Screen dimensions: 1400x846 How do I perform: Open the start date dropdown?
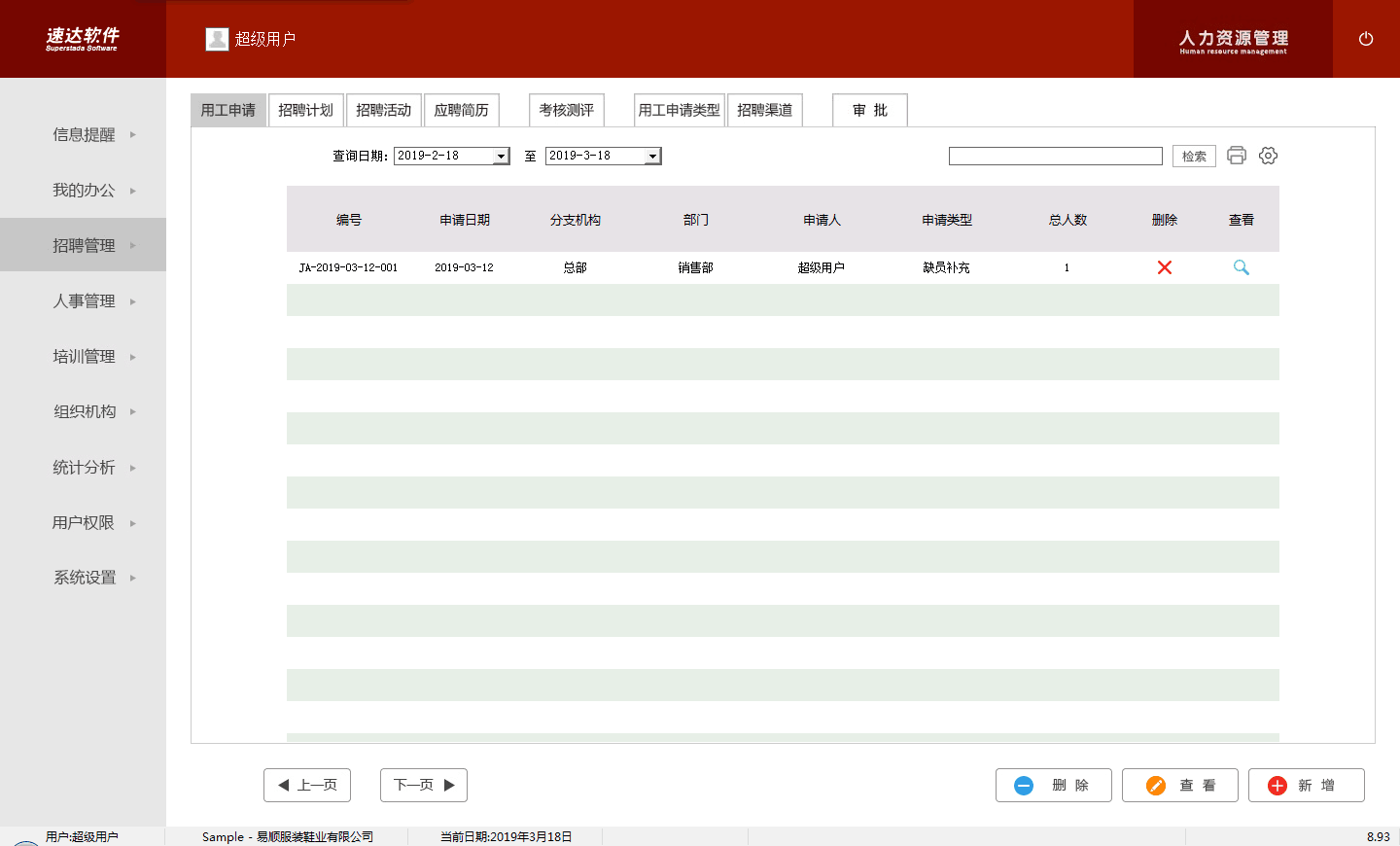pyautogui.click(x=501, y=157)
